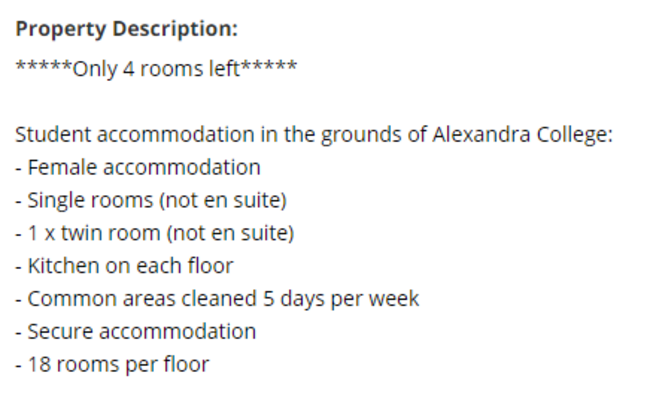The height and width of the screenshot is (397, 650).
Task: Click the Kitchen on each floor line
Action: (x=124, y=266)
